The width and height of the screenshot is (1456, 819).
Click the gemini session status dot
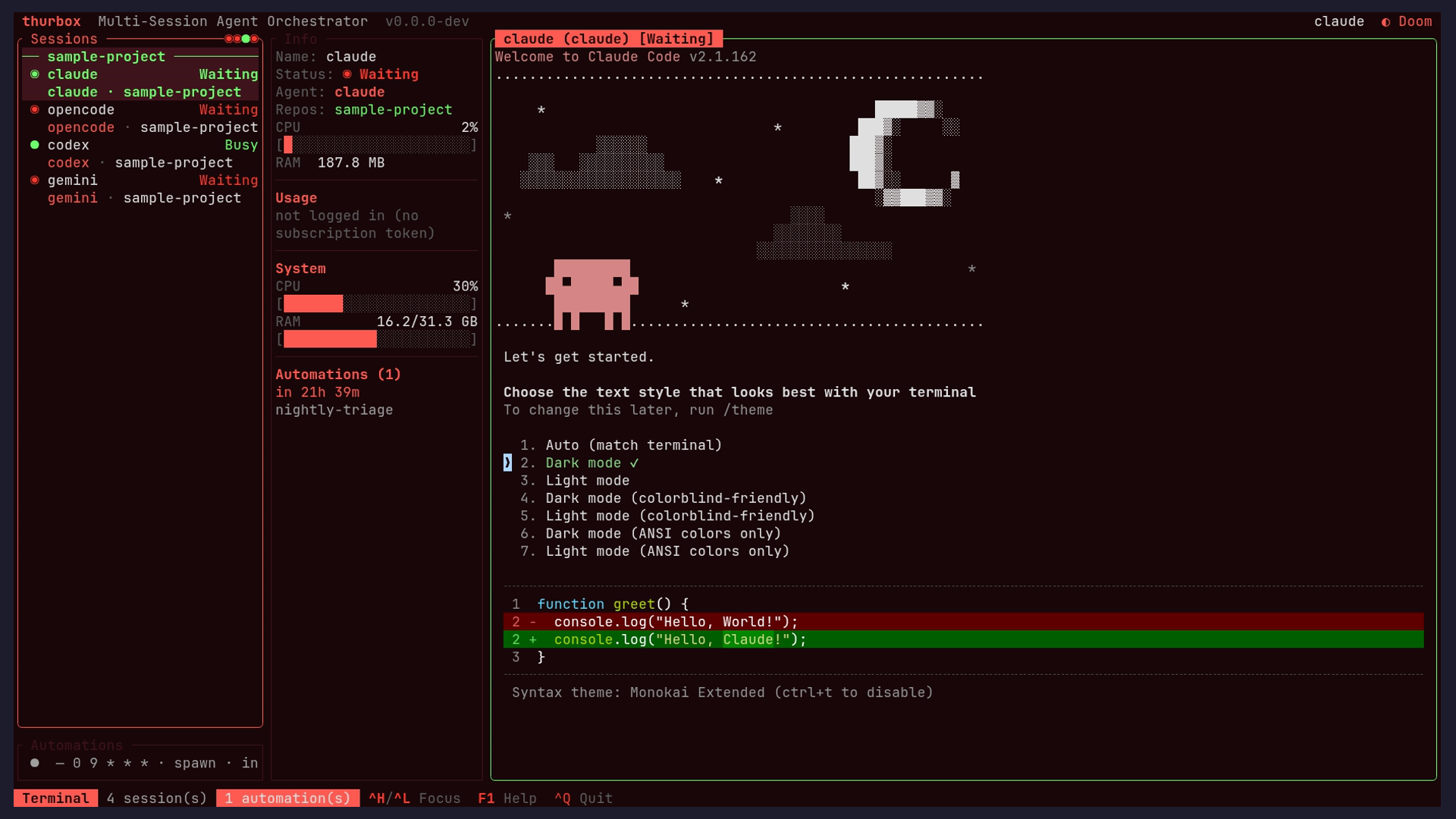tap(34, 180)
